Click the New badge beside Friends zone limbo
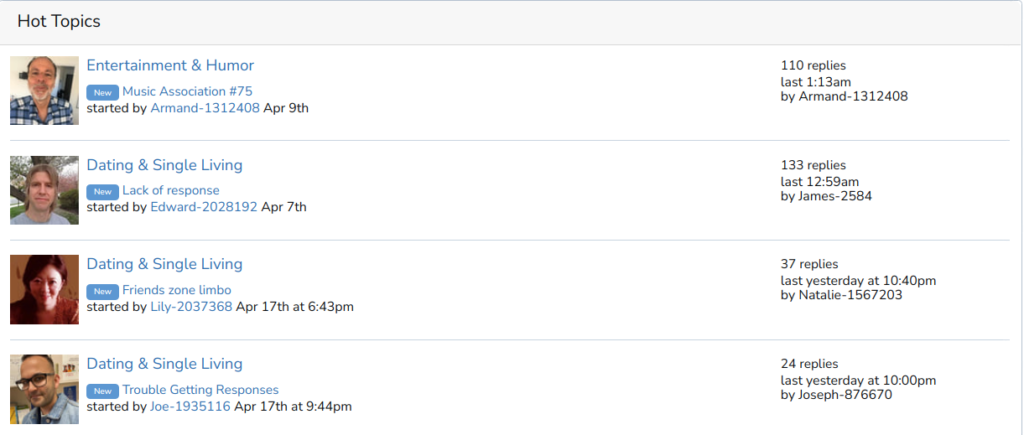The image size is (1024, 435). pos(103,291)
